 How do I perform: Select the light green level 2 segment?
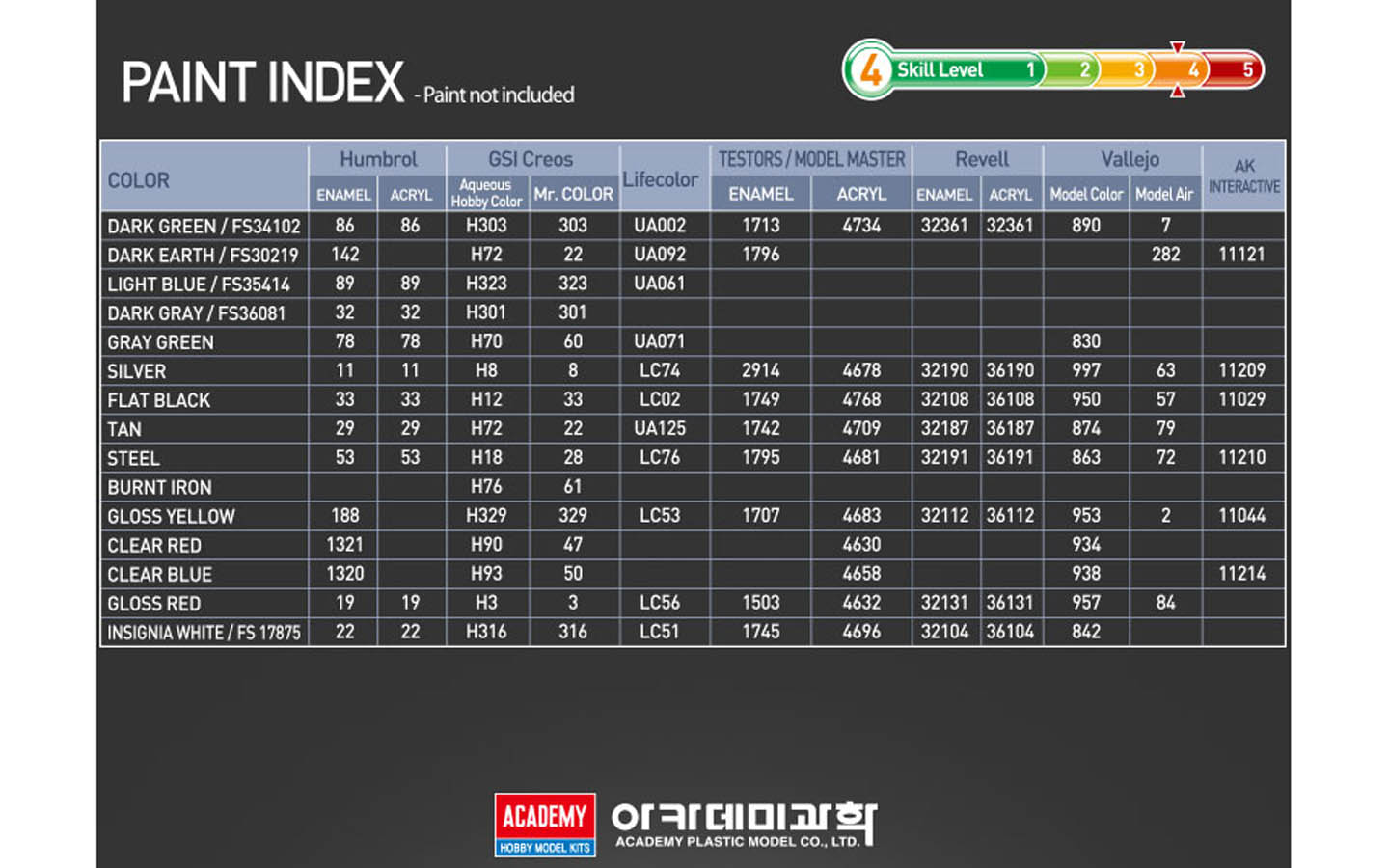(x=1075, y=70)
